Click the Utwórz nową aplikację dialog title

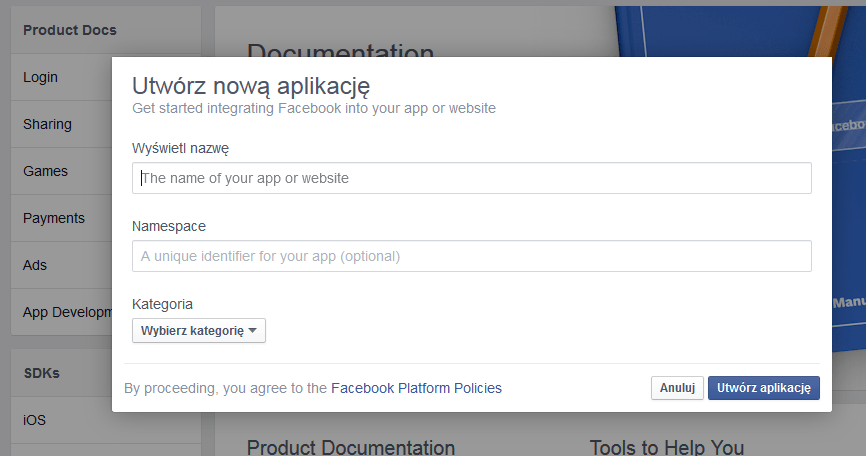coord(251,86)
